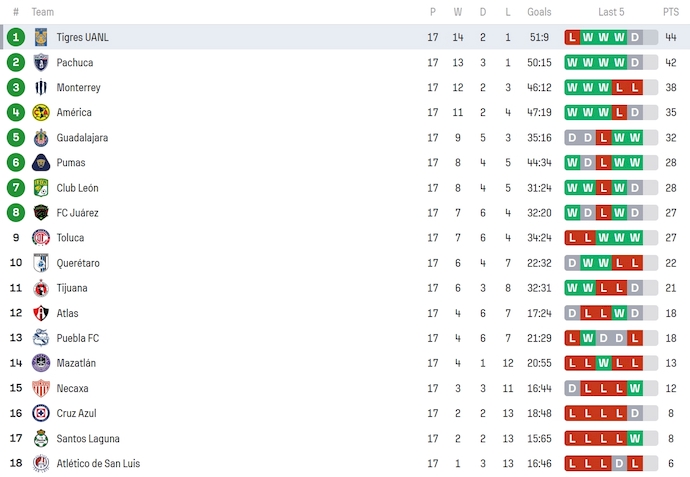This screenshot has width=690, height=477.
Task: Click the Team column header
Action: click(43, 12)
